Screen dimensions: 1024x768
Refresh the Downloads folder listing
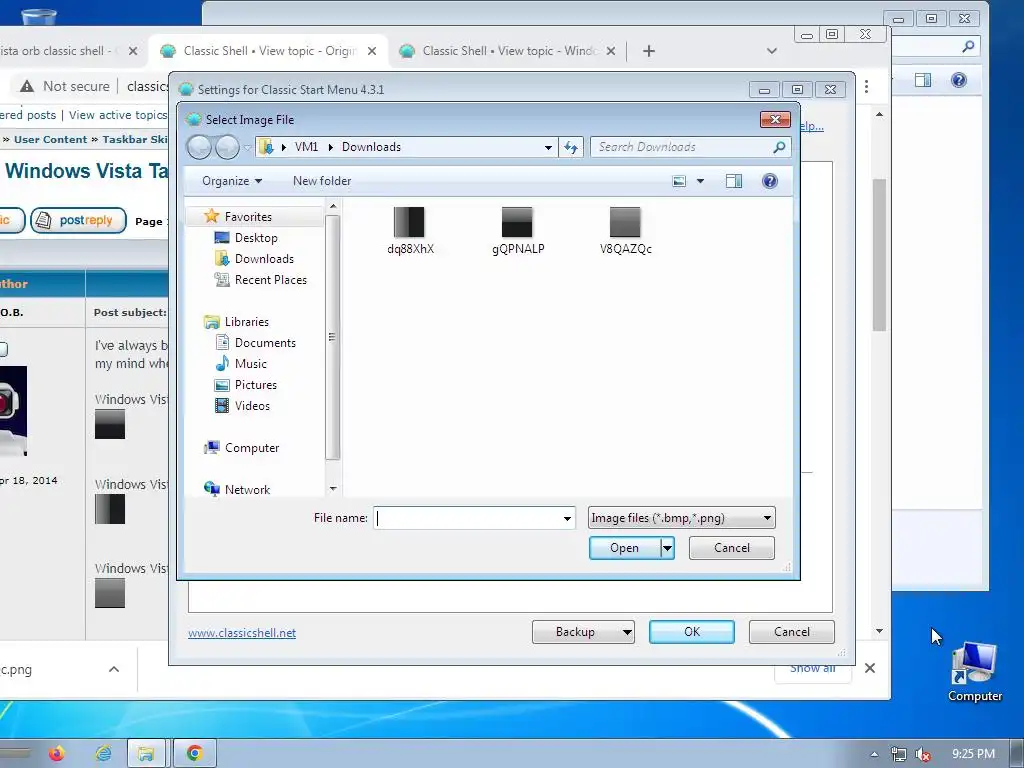[x=571, y=148]
